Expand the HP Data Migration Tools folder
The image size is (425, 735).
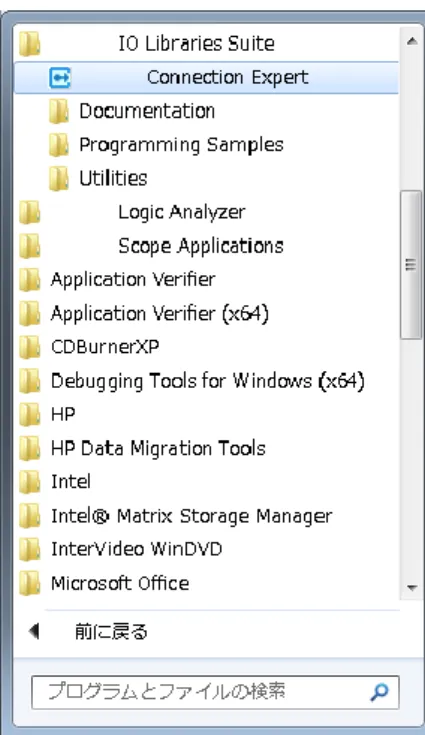tap(206, 449)
